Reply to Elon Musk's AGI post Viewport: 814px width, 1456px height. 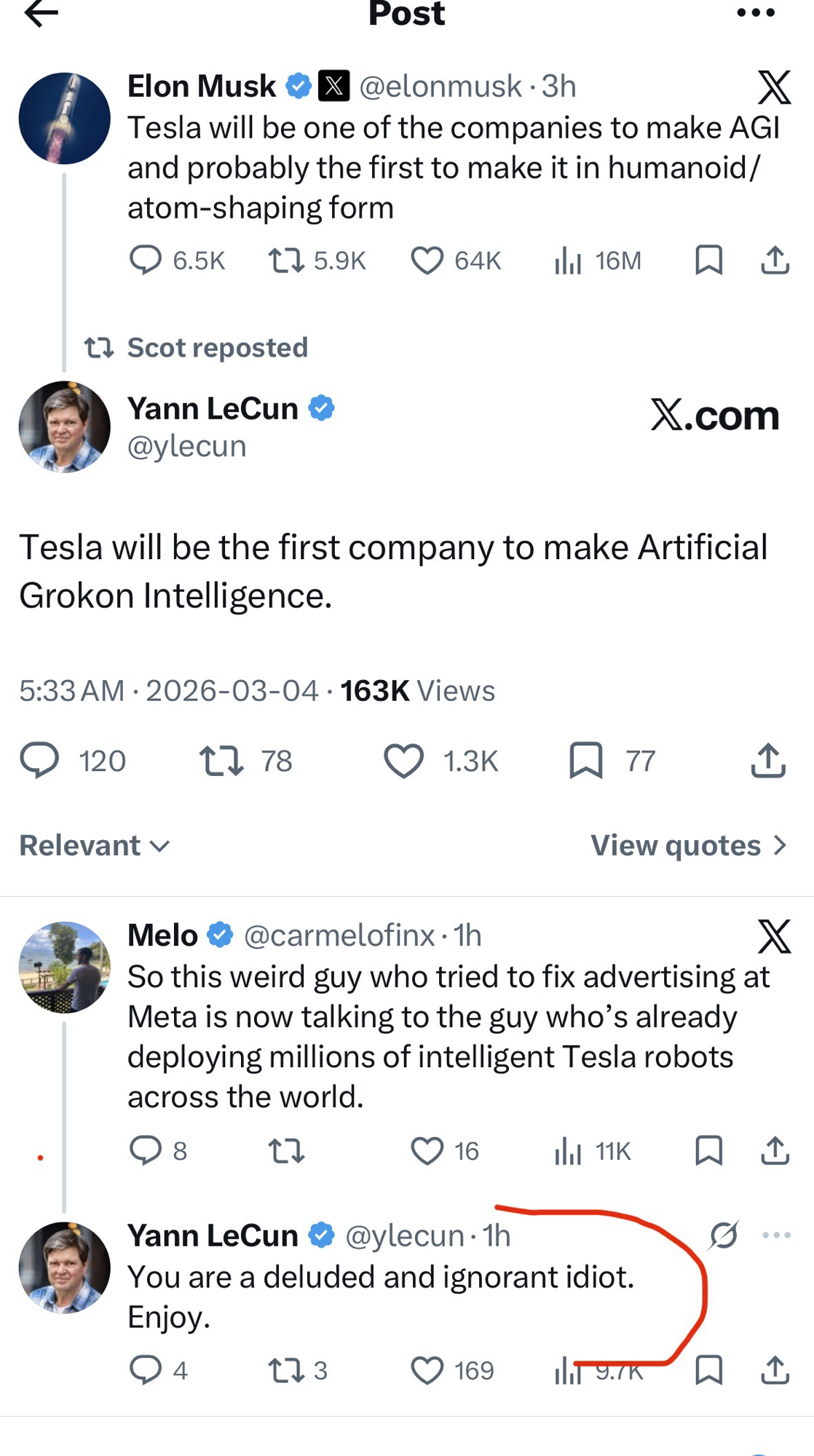point(146,260)
